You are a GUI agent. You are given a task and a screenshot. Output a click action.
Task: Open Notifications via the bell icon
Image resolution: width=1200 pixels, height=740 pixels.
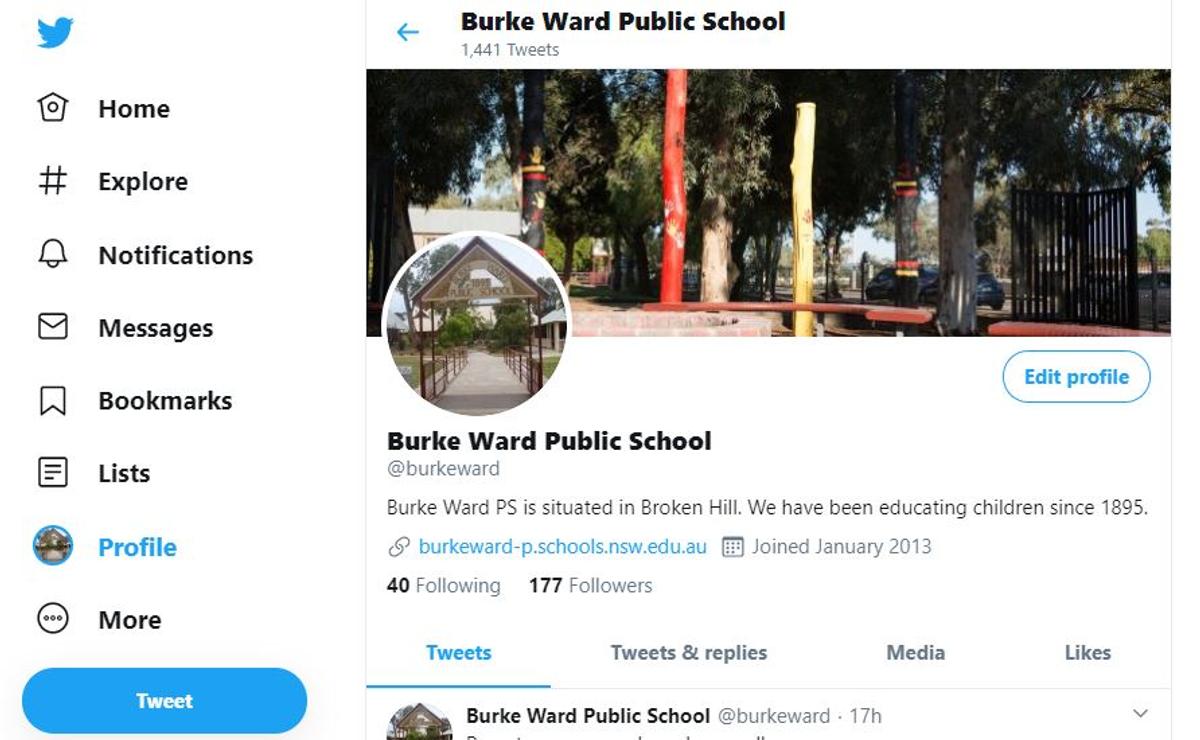[x=52, y=254]
